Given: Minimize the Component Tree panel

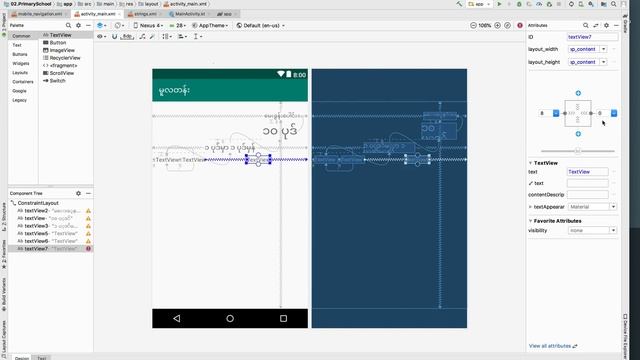Looking at the screenshot, I should (x=88, y=193).
